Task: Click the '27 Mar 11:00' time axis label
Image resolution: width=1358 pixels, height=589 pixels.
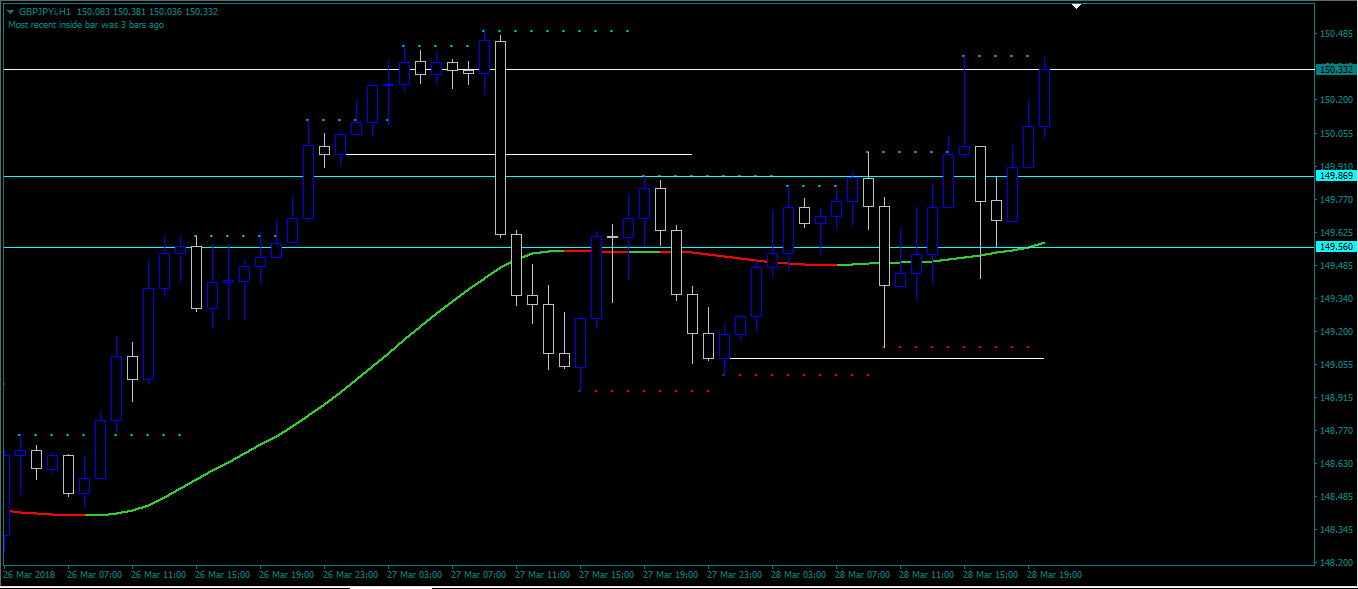Action: (543, 575)
